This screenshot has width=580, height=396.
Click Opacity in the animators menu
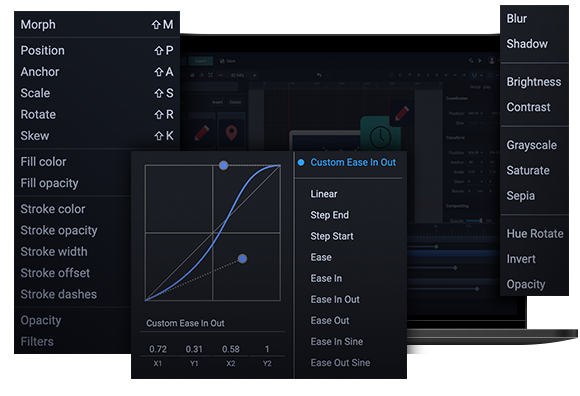pos(41,320)
